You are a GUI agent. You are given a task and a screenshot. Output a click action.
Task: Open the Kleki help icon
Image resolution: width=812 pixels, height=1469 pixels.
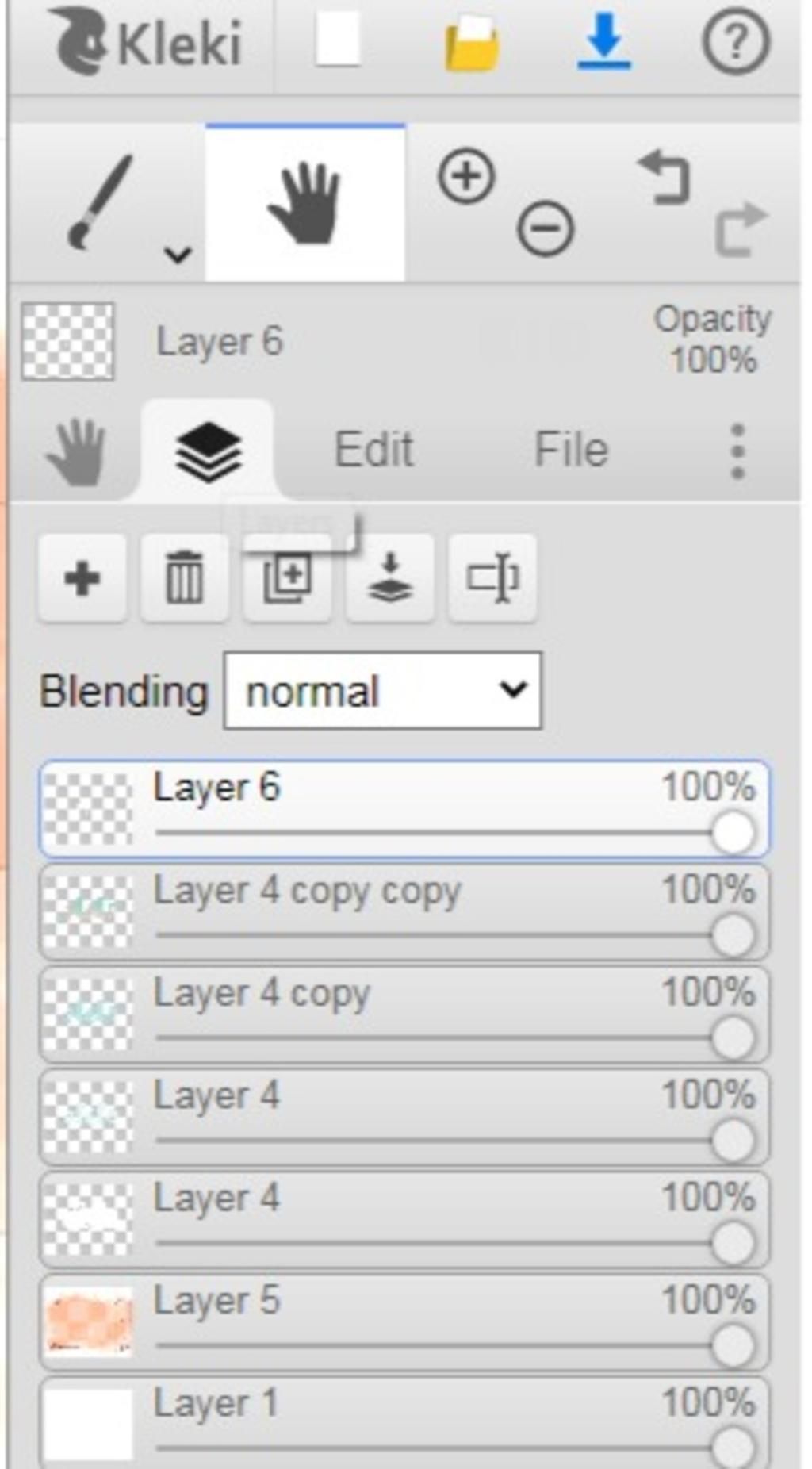[736, 41]
